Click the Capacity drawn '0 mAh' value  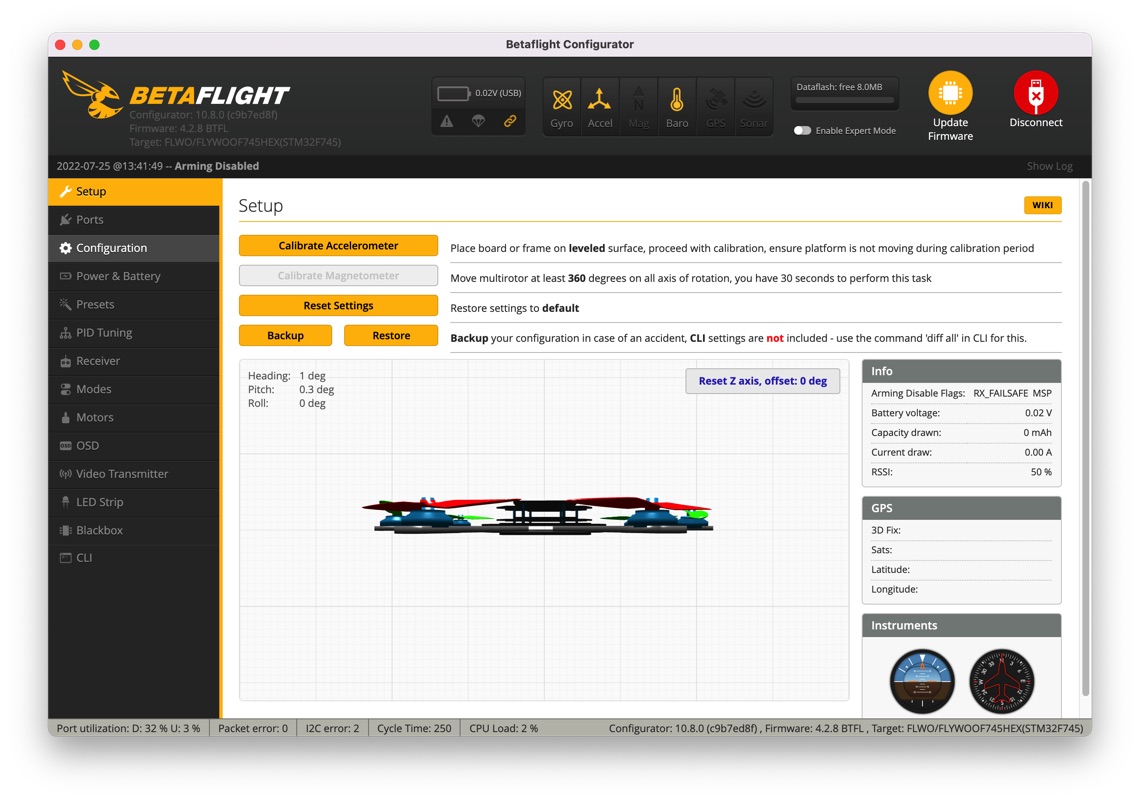coord(1037,433)
